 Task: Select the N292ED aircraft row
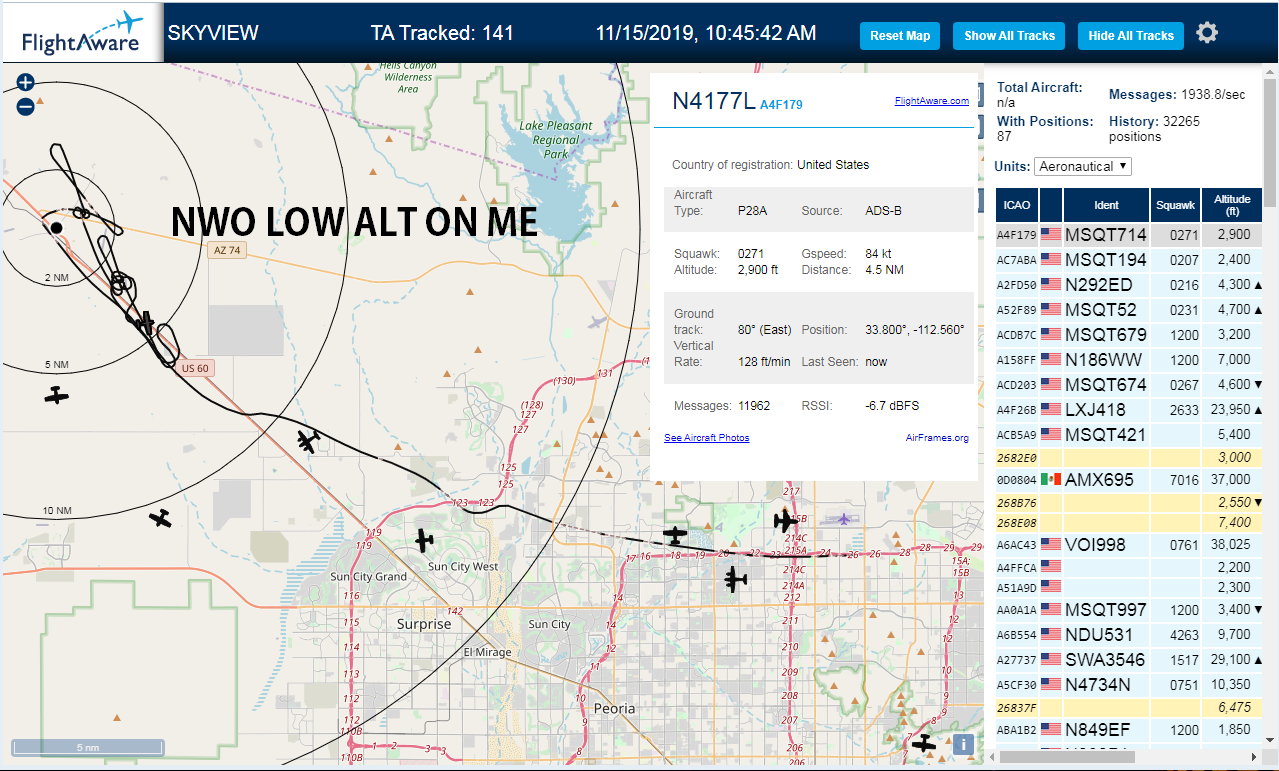[1130, 285]
